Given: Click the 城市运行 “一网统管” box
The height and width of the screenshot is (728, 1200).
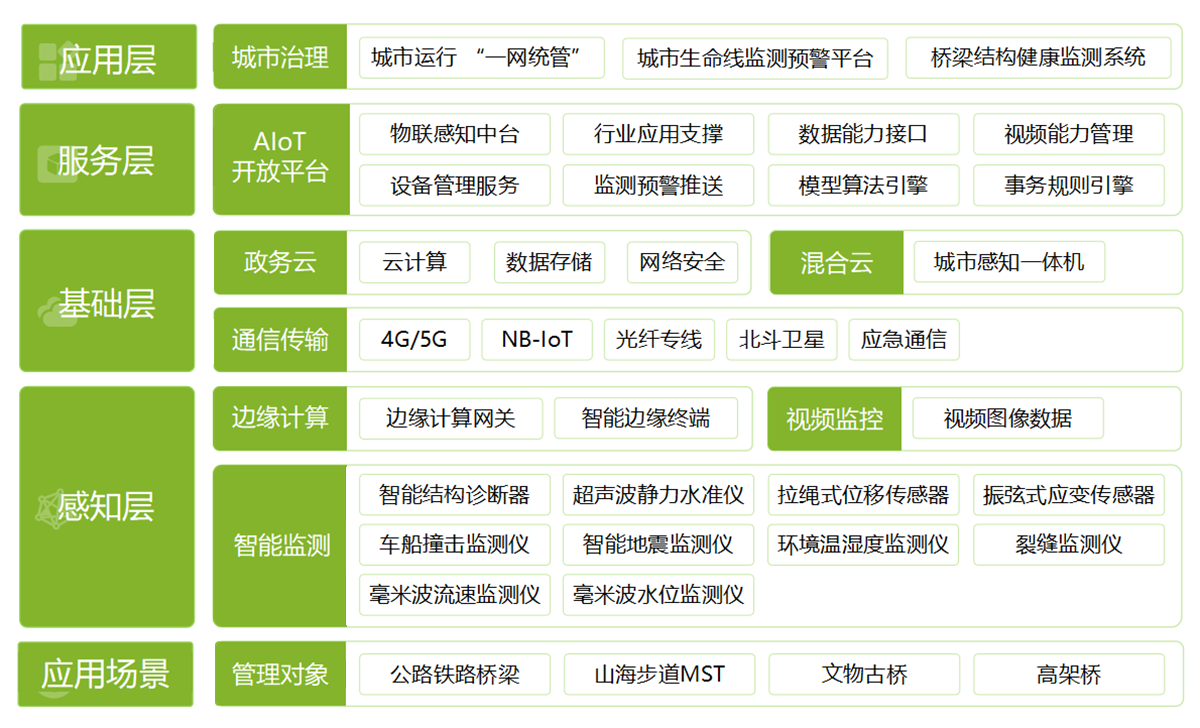Looking at the screenshot, I should click(482, 58).
